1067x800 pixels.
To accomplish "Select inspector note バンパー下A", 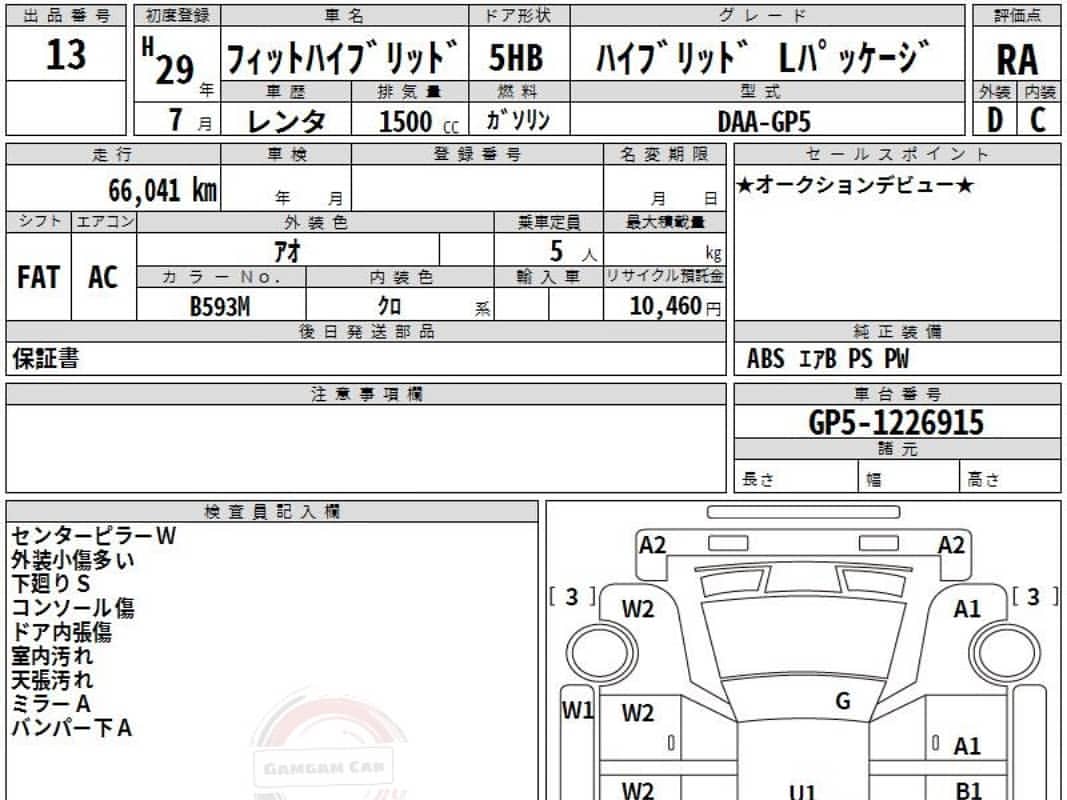I will pos(71,728).
